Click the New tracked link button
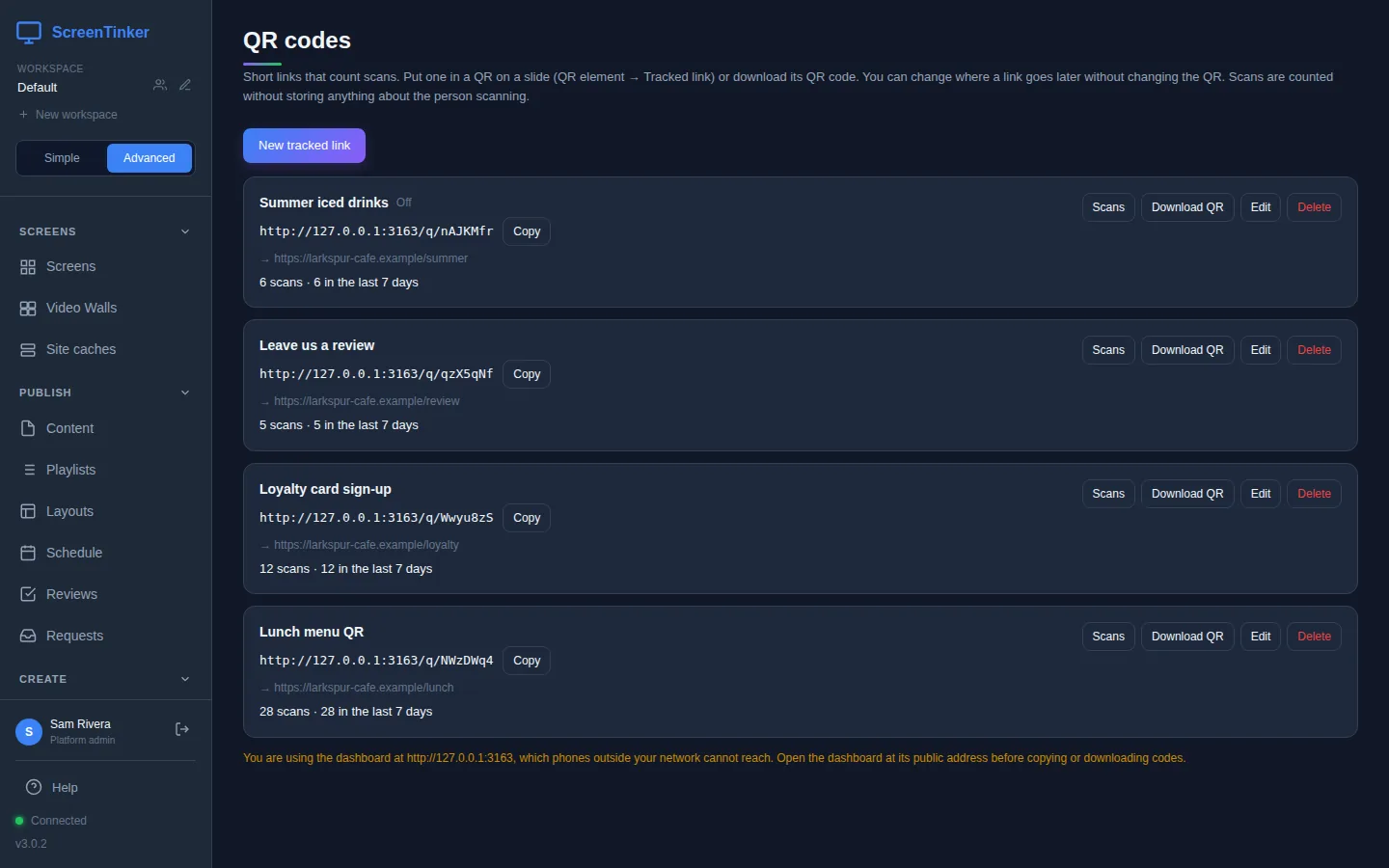 coord(304,146)
